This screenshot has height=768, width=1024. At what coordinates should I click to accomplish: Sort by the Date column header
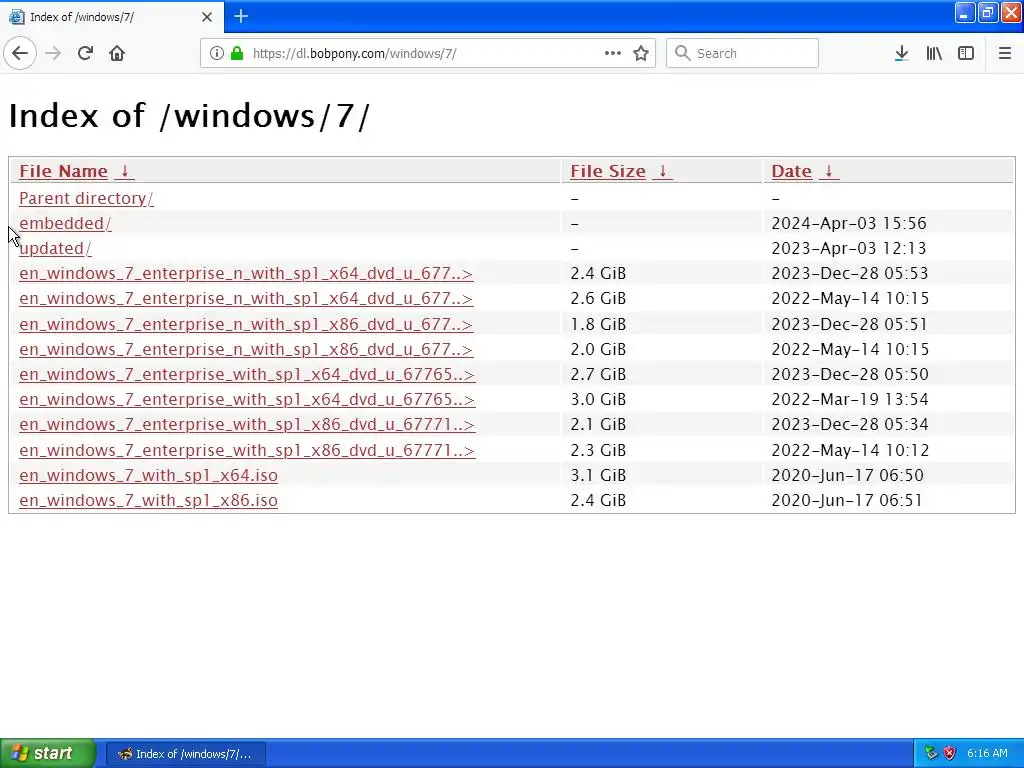[x=791, y=171]
